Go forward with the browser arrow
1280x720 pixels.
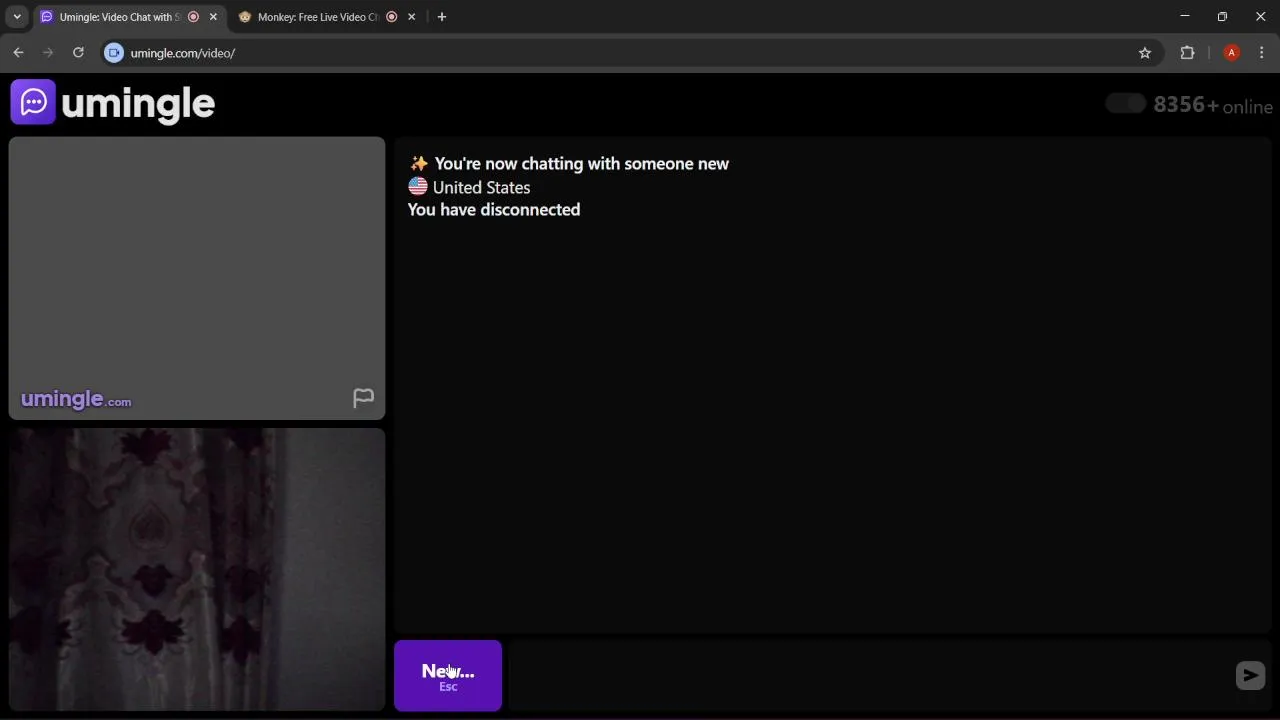click(x=48, y=53)
